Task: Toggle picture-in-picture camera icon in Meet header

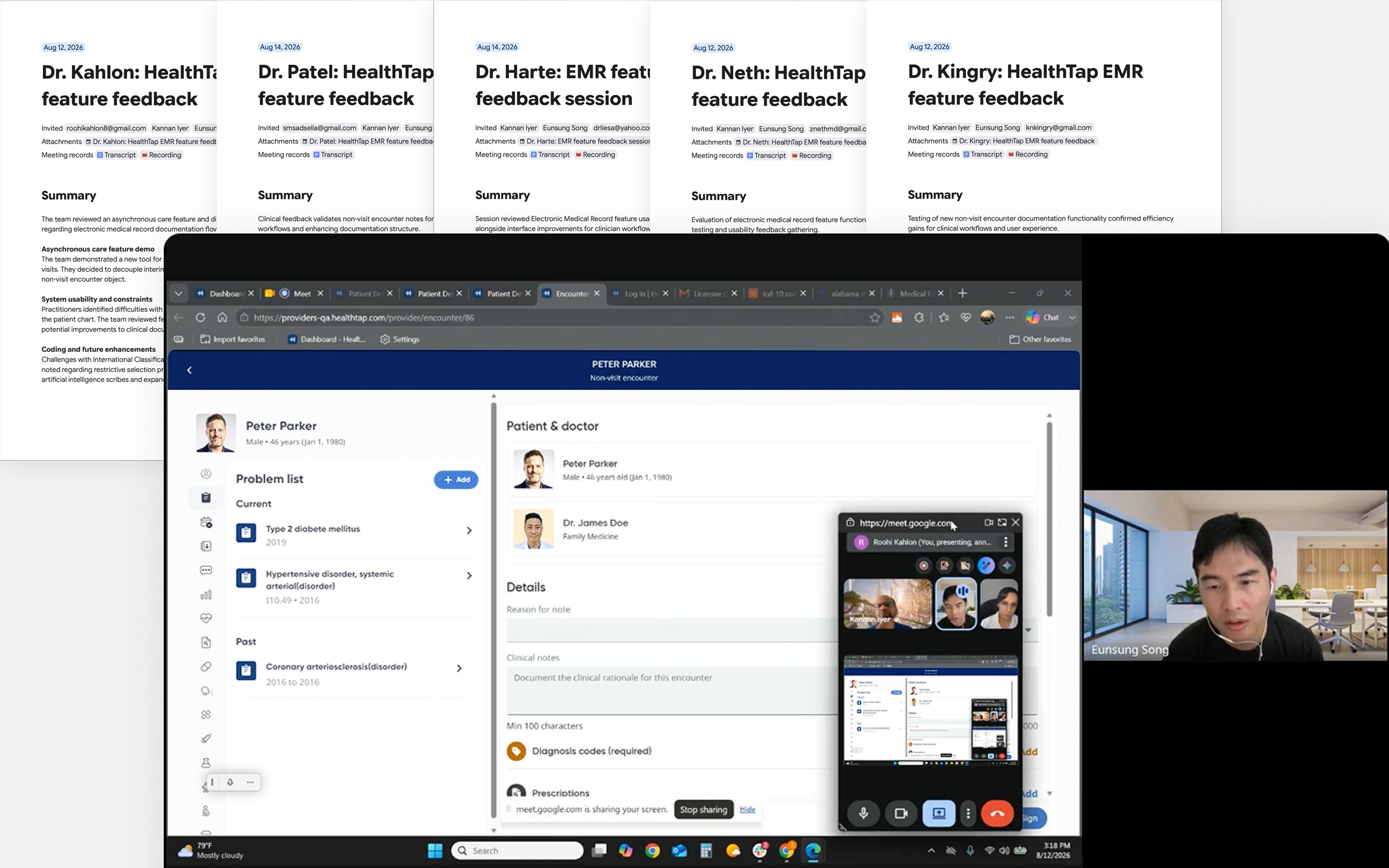Action: point(989,523)
